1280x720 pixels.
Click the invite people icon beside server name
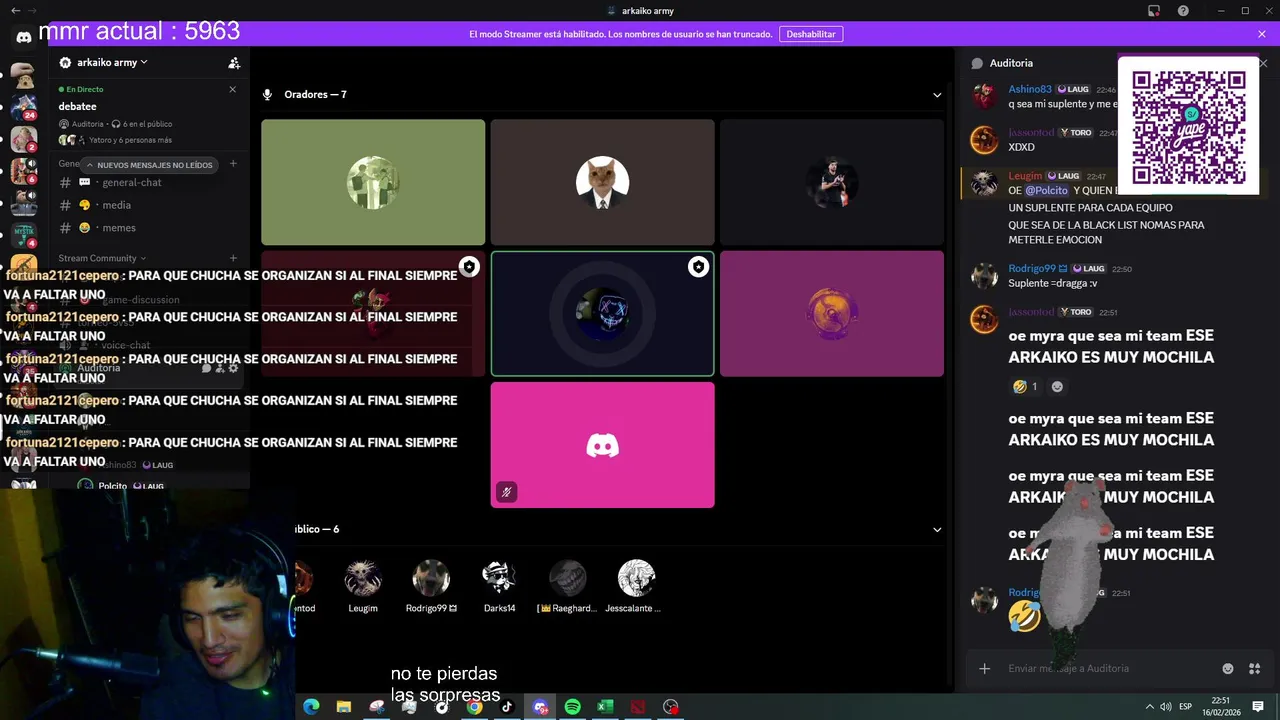tap(234, 63)
